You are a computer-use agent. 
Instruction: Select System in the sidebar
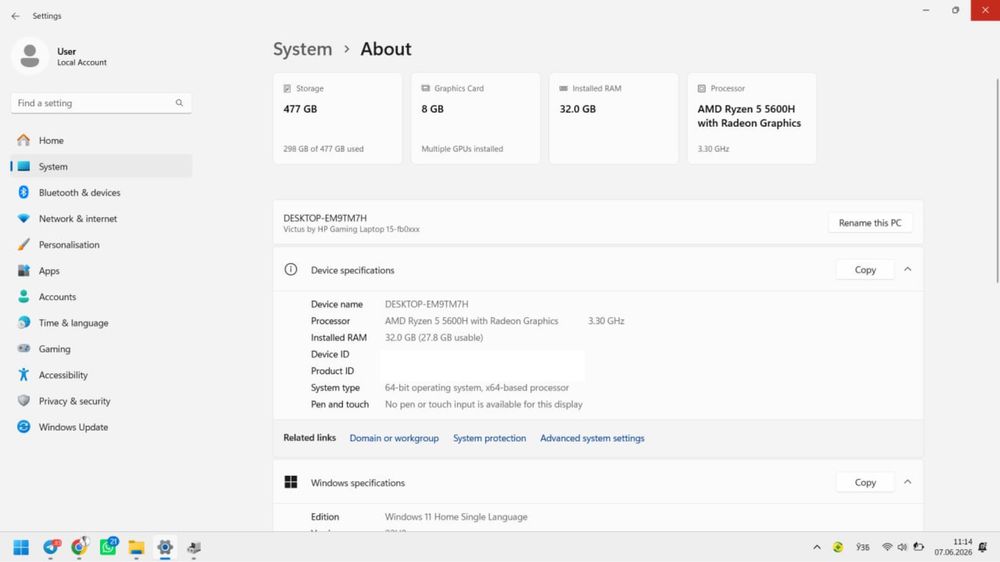(x=101, y=166)
